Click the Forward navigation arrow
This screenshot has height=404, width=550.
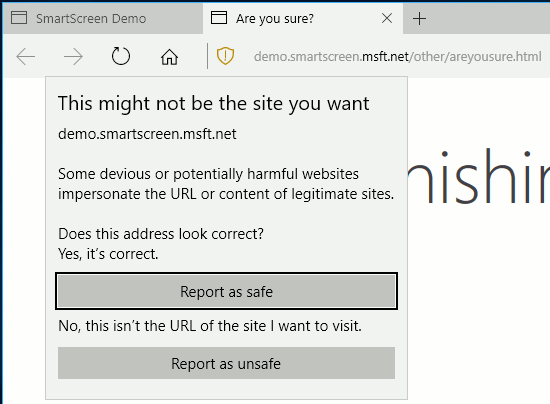coord(73,56)
